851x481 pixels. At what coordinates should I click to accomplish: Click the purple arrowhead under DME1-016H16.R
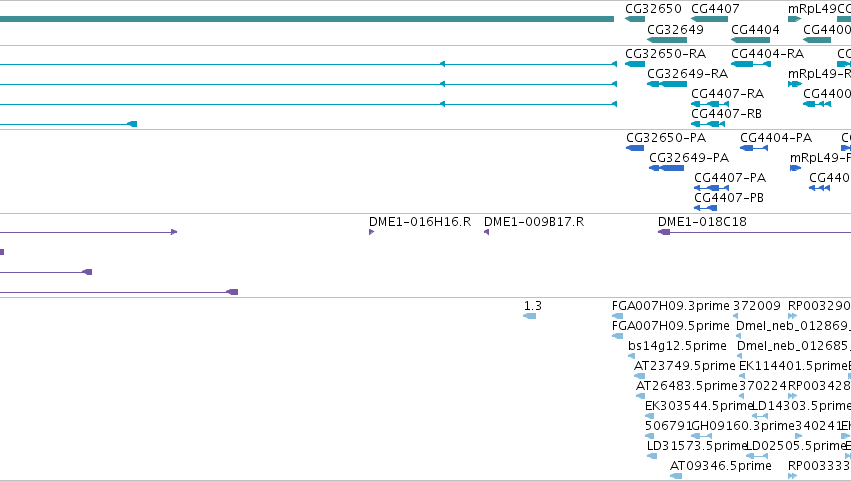click(x=371, y=232)
